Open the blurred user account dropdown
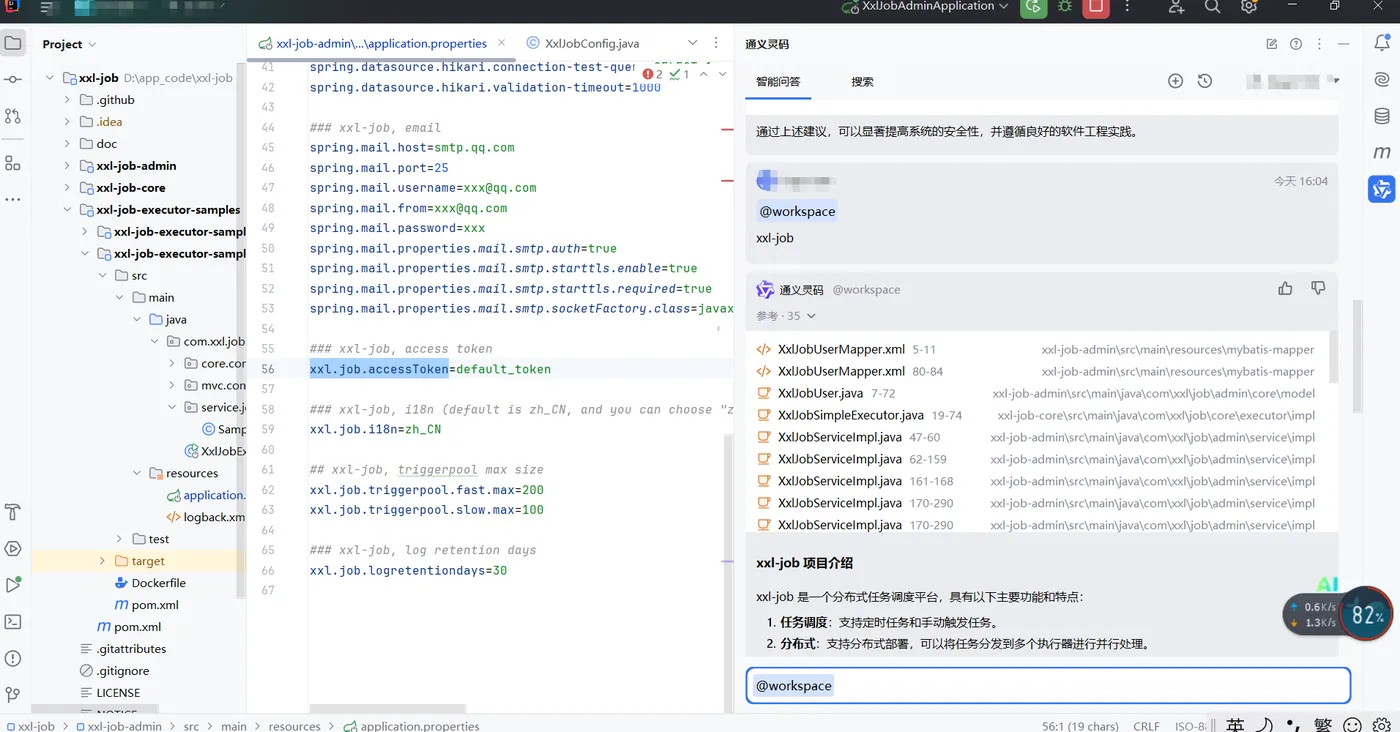The image size is (1400, 732). pos(1293,81)
